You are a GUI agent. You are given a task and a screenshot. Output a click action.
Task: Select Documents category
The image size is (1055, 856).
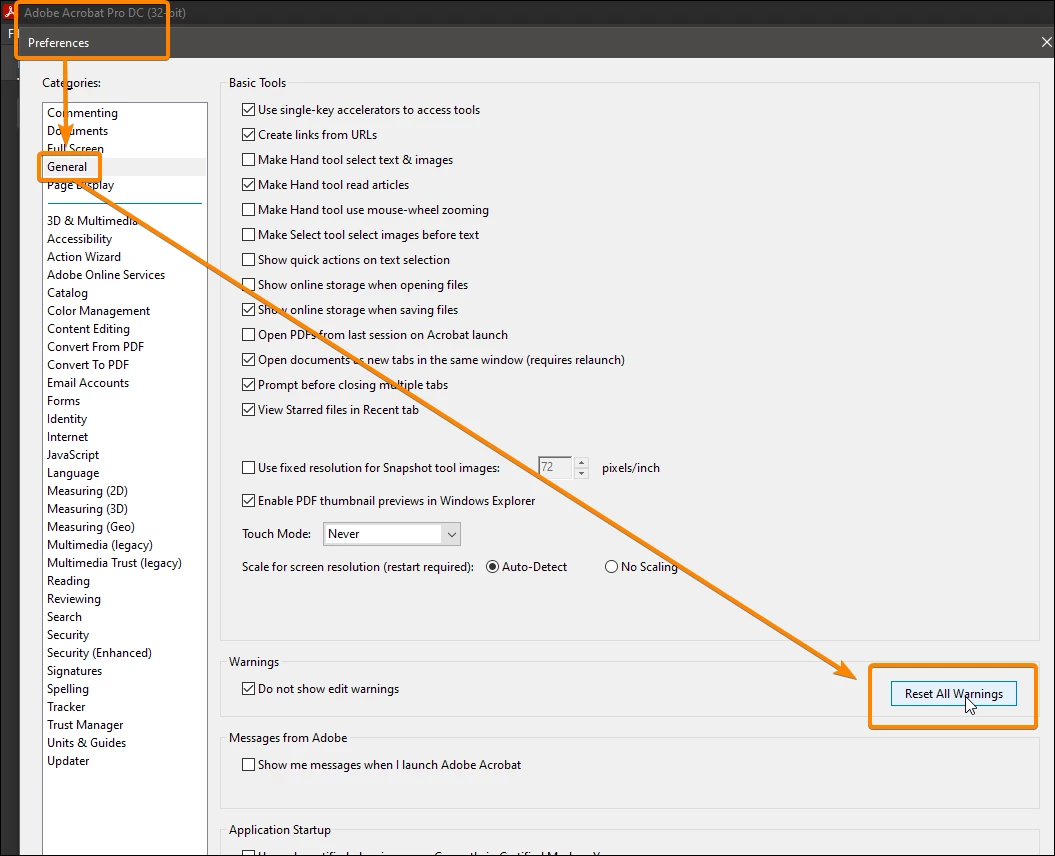(x=77, y=131)
